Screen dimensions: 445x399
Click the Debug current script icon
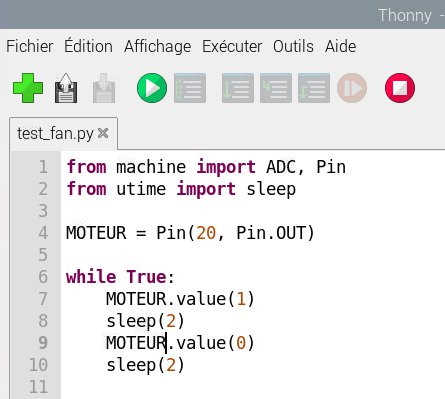point(190,88)
